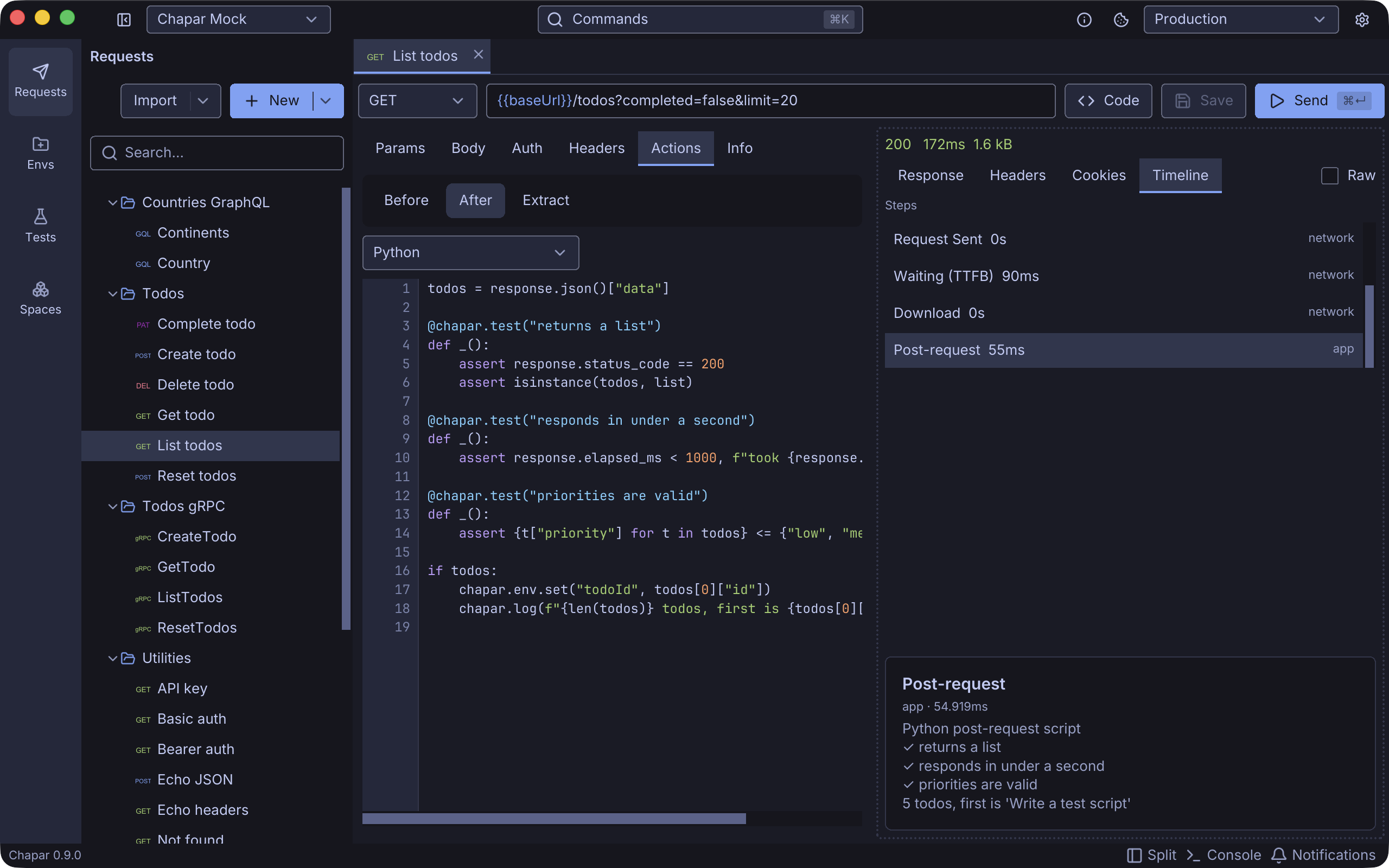
Task: Collapse the Utilities folder
Action: pyautogui.click(x=112, y=659)
